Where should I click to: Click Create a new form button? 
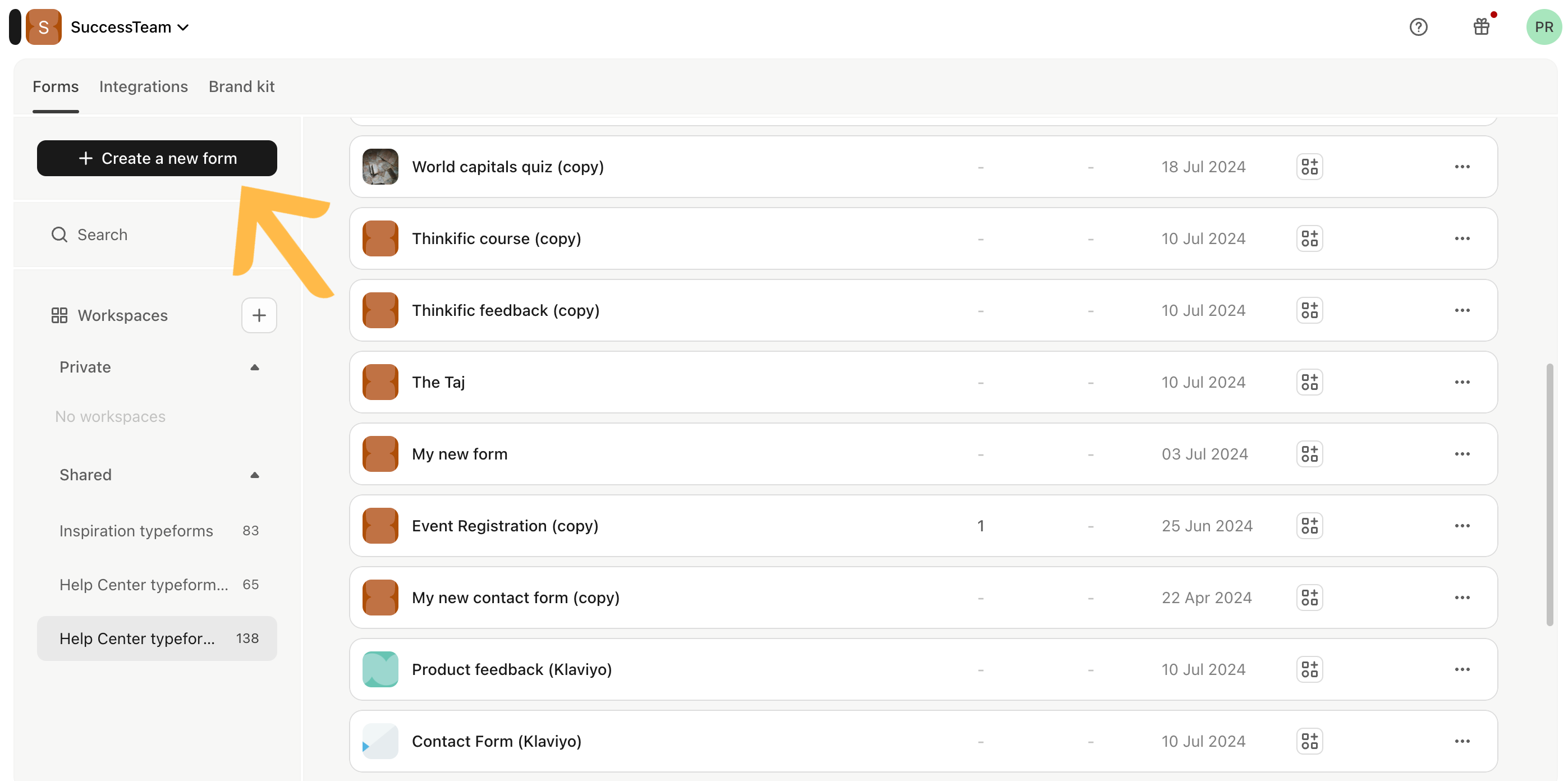[x=157, y=158]
